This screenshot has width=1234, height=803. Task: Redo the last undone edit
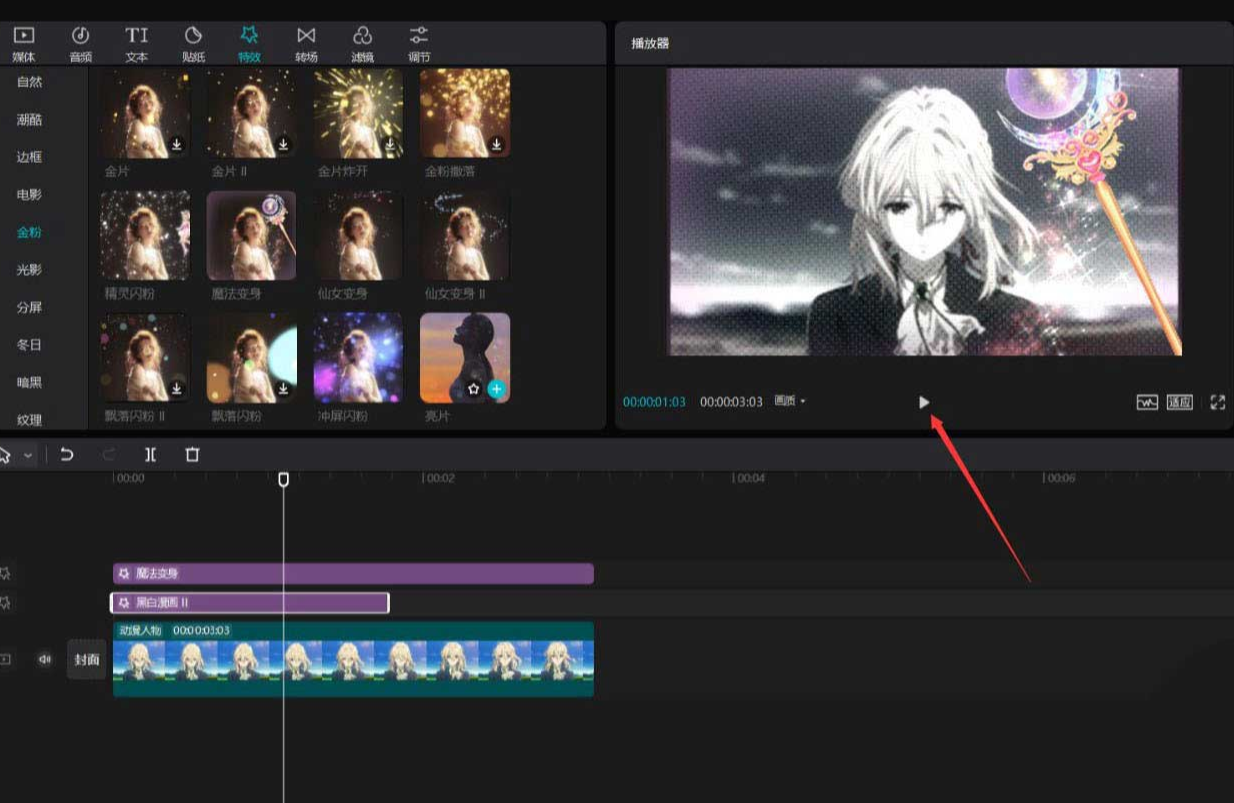(x=109, y=455)
